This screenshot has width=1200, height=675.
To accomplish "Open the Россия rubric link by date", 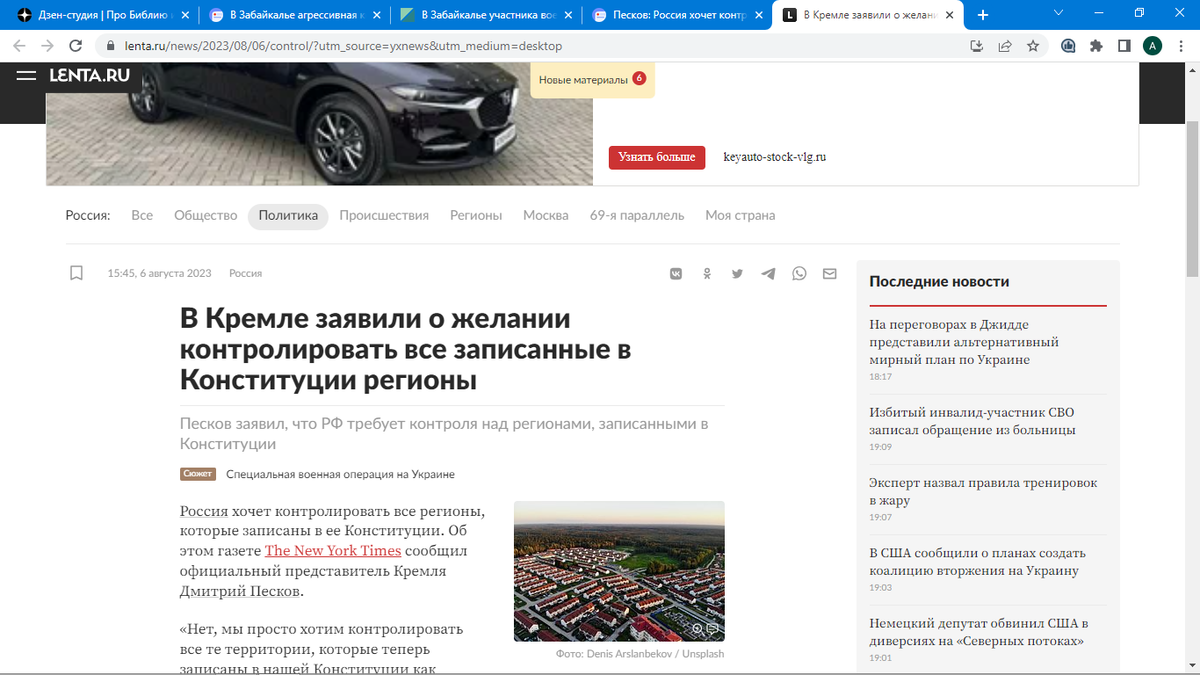I will (x=245, y=273).
